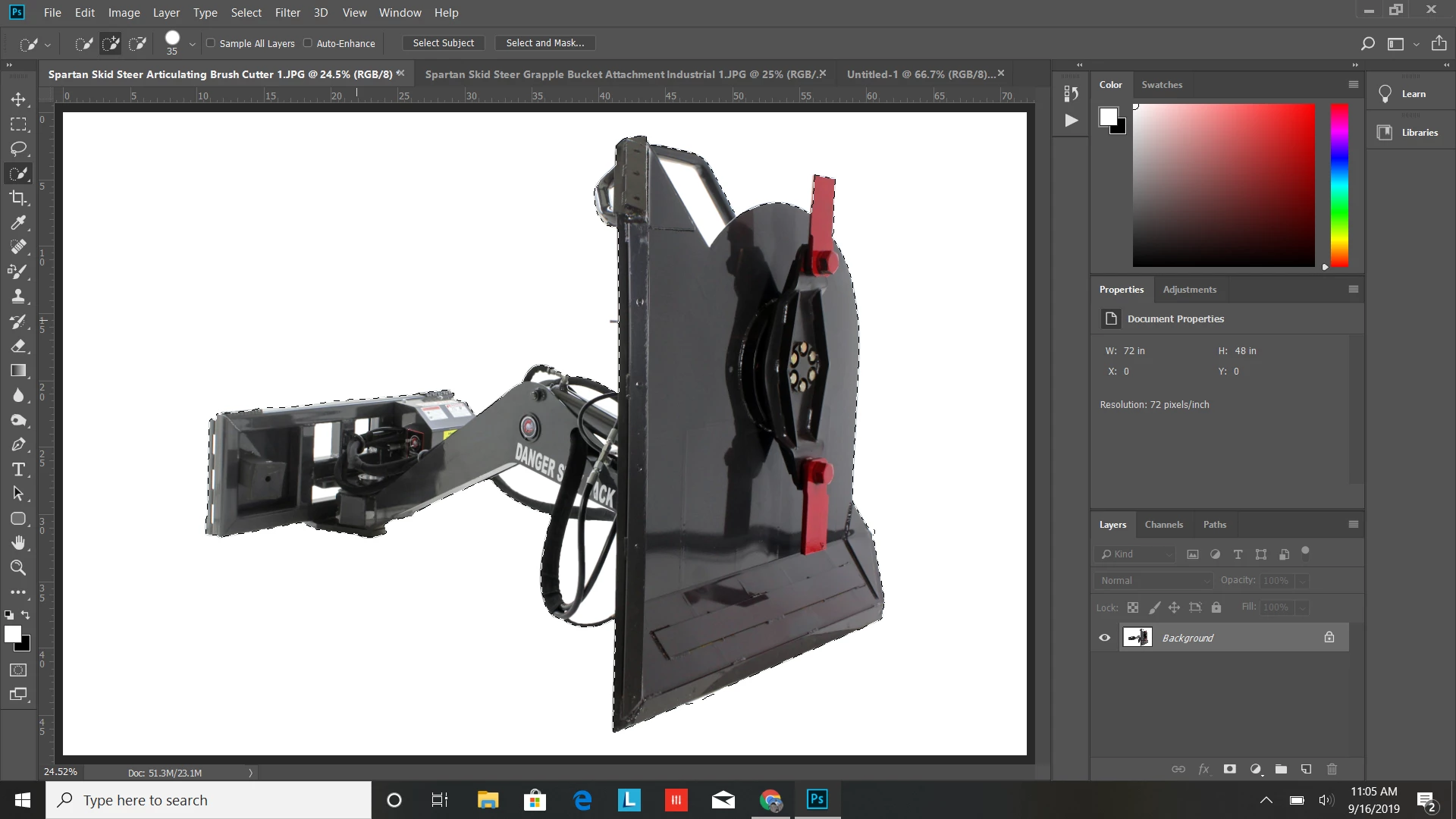
Task: Click the create new layer icon
Action: (x=1306, y=769)
